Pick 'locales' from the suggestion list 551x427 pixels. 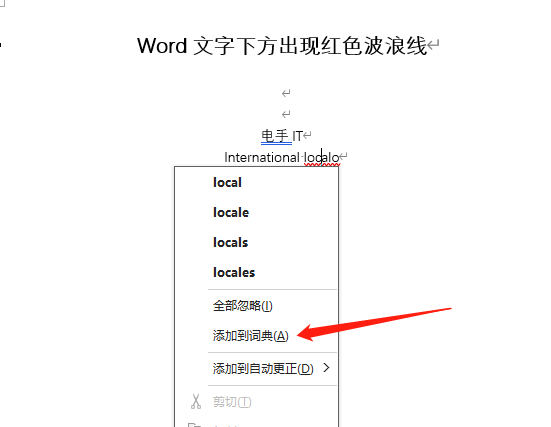tap(234, 272)
